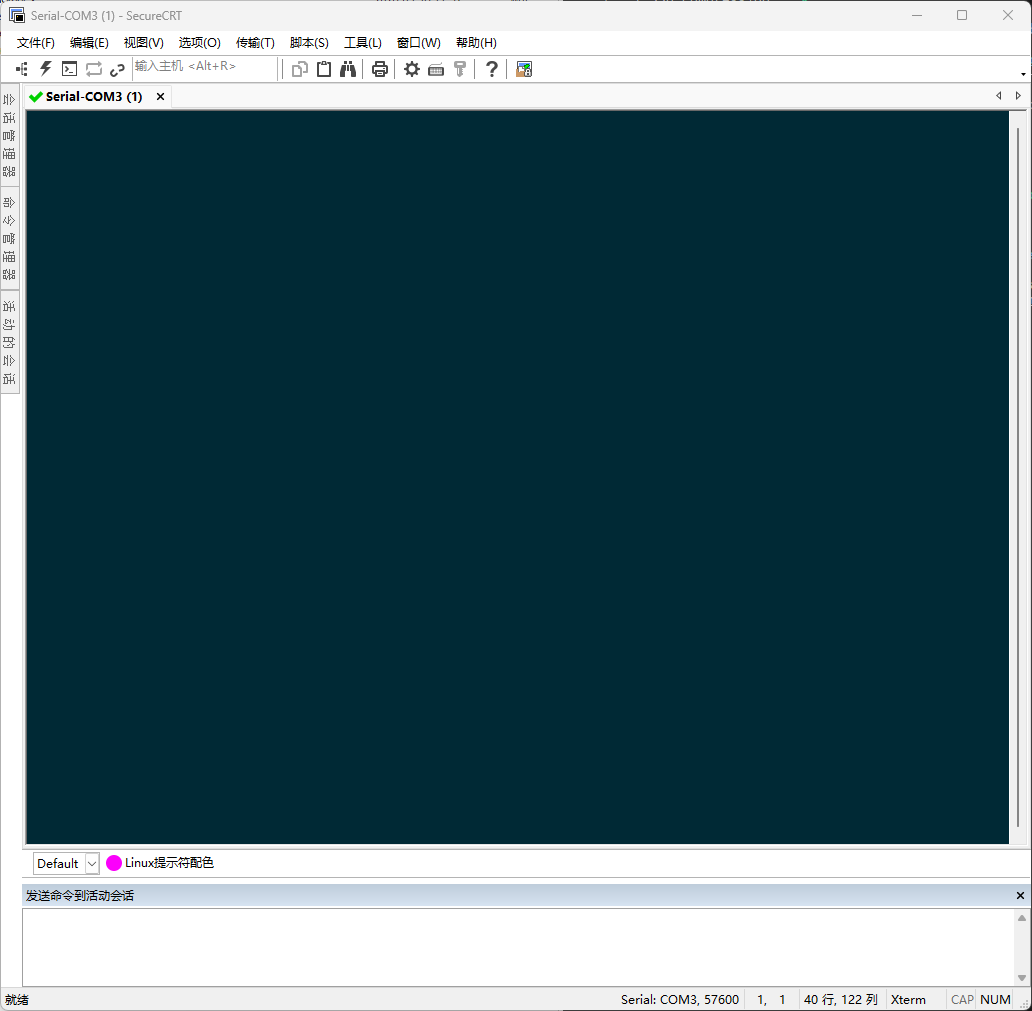Open Help question mark icon
Screen dimensions: 1032x1011
coord(491,69)
